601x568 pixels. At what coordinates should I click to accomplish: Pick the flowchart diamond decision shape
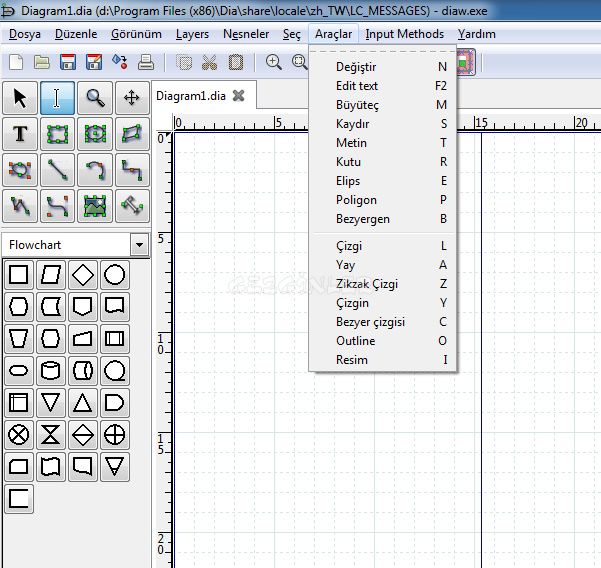83,275
